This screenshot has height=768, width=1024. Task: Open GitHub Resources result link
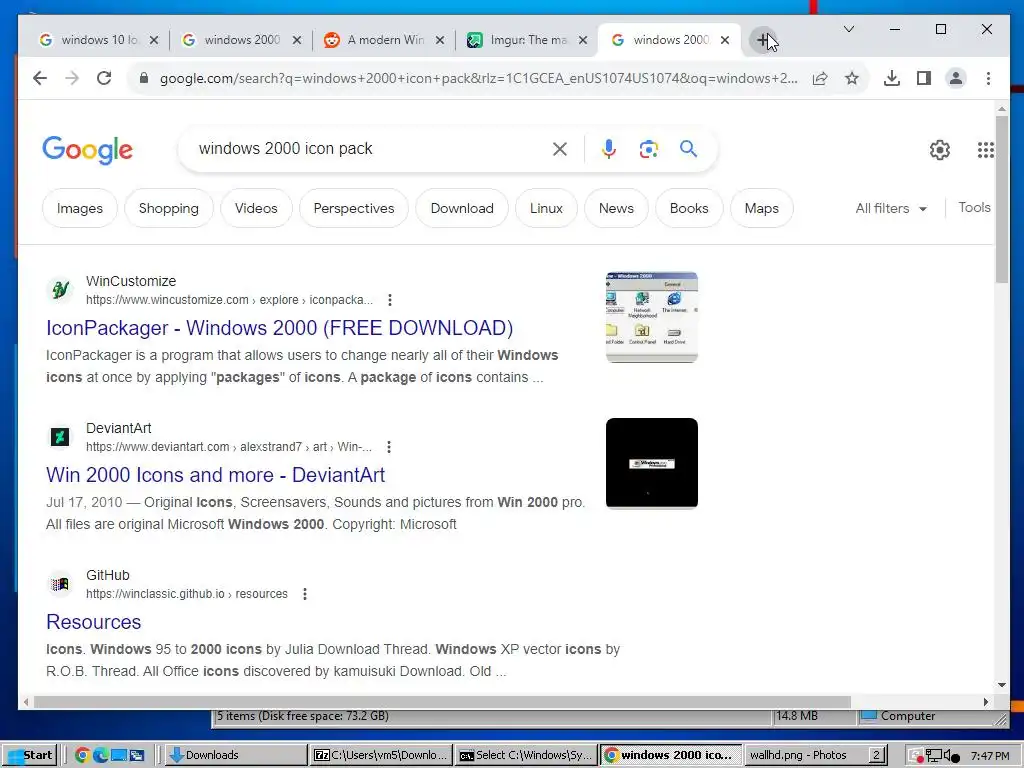93,622
